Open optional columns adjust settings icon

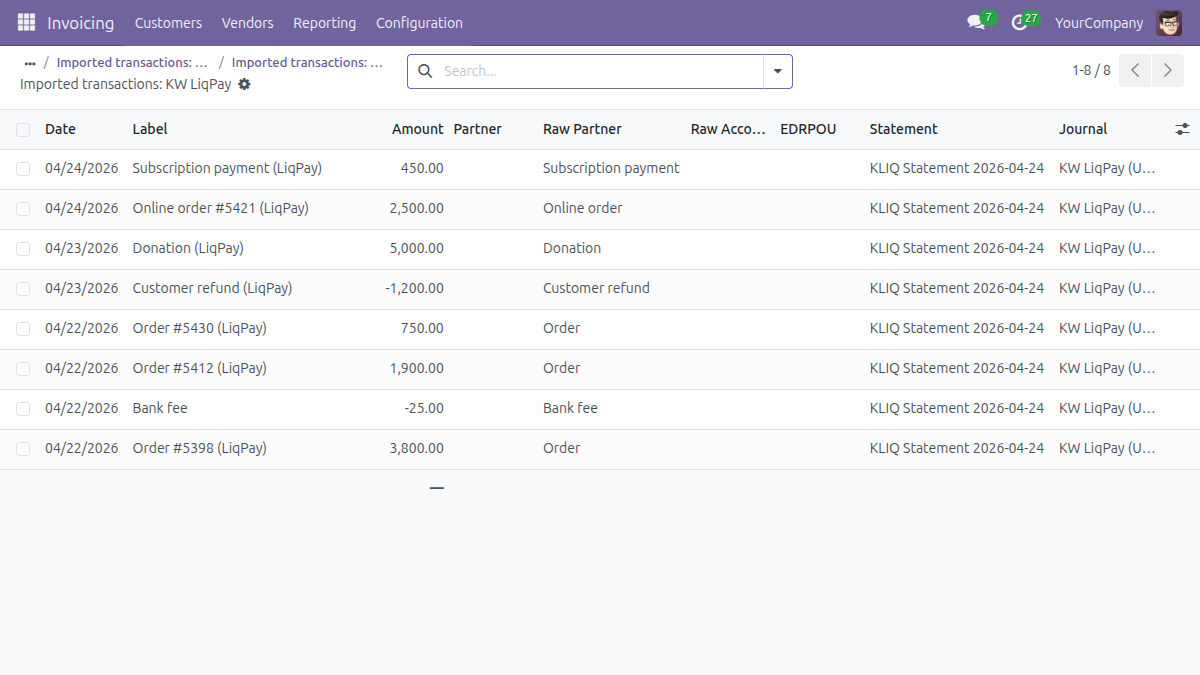1183,129
